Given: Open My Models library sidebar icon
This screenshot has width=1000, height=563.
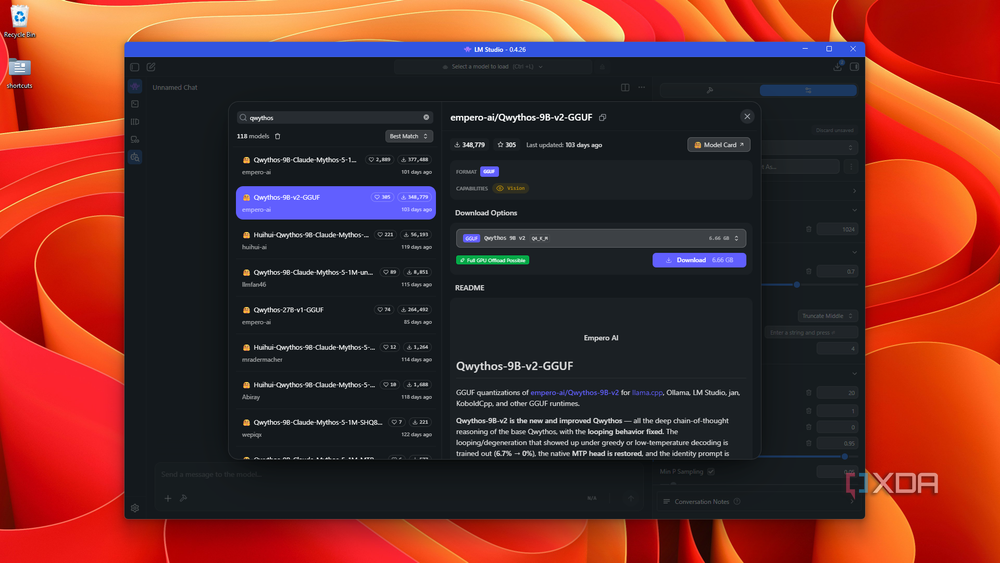Looking at the screenshot, I should point(135,122).
